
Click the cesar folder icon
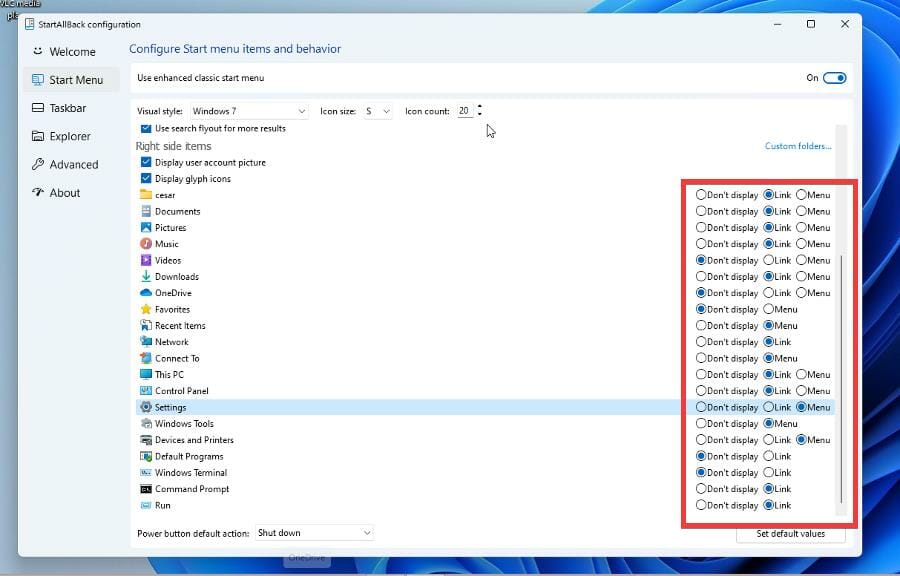(x=146, y=194)
